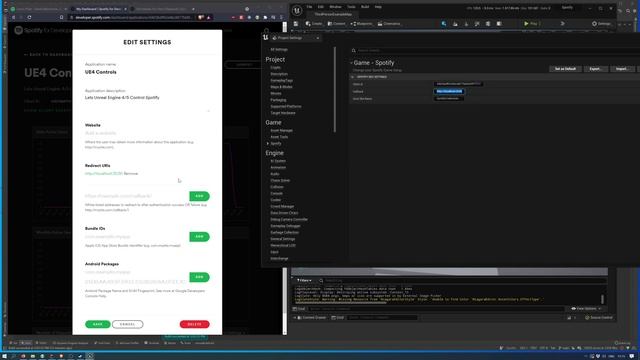Screen dimensions: 640x360
Task: Select Maps & Modes under Project
Action: click(x=281, y=87)
